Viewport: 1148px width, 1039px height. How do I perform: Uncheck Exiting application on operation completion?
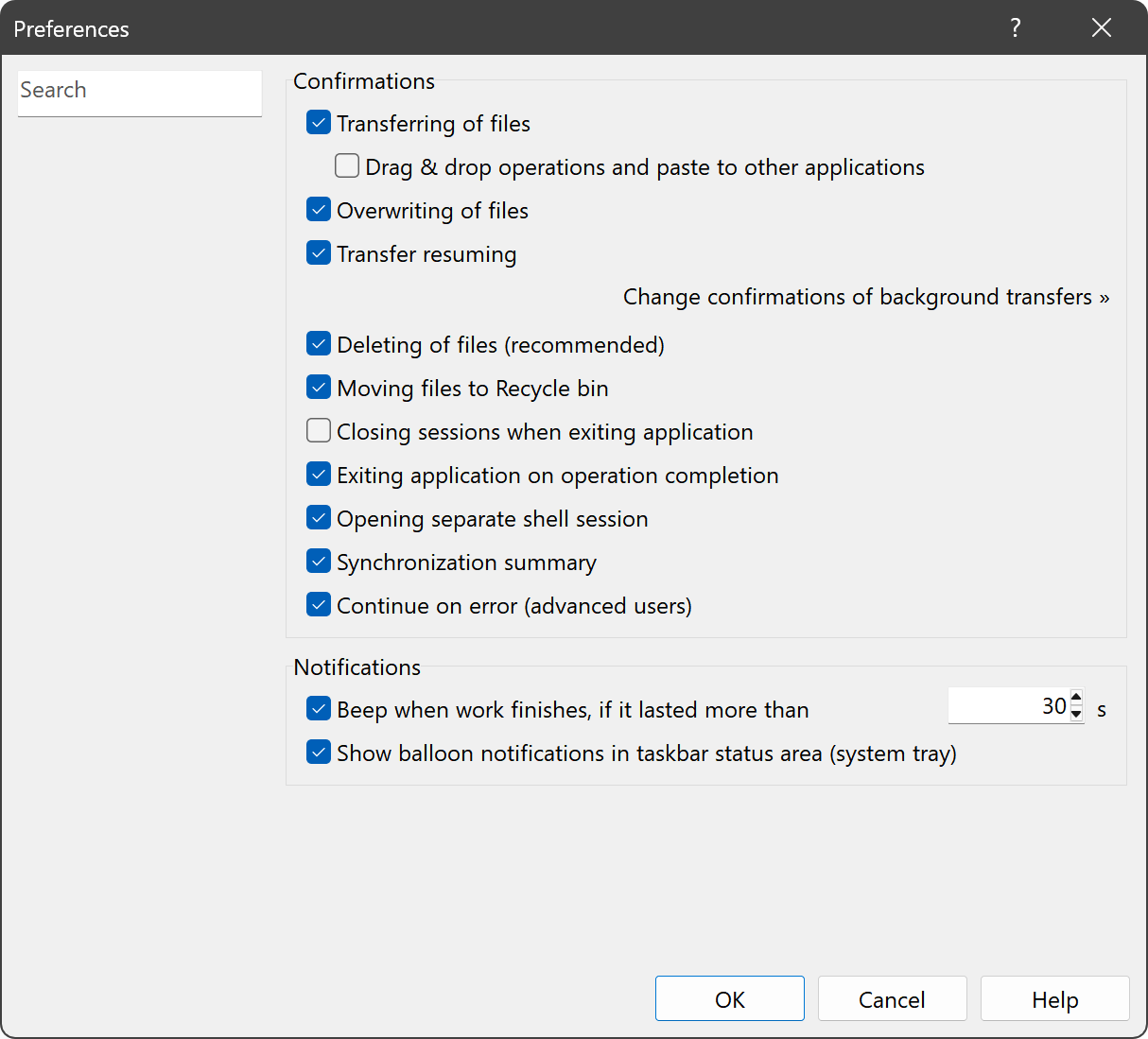(320, 475)
